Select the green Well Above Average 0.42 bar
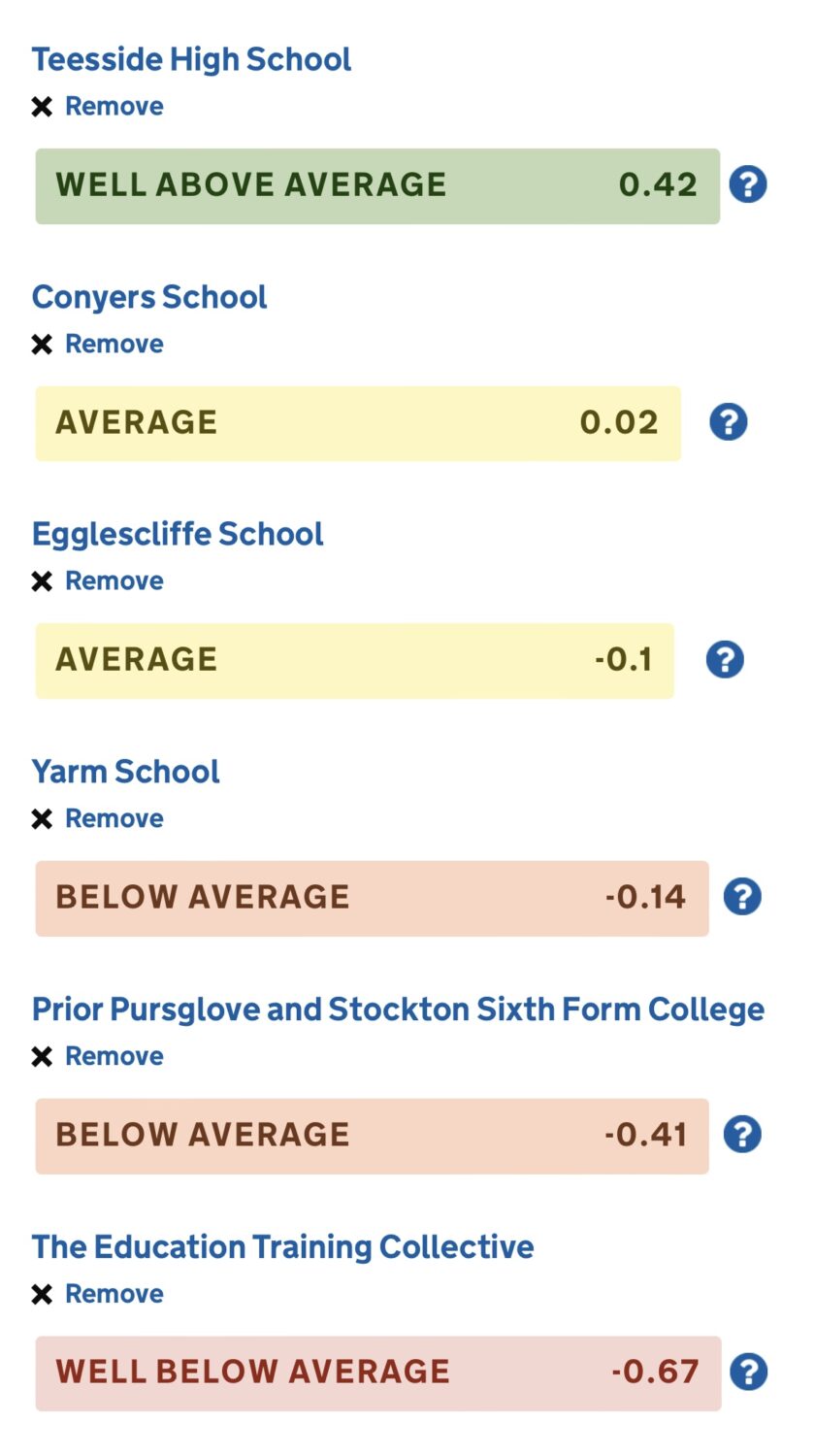 [x=377, y=185]
